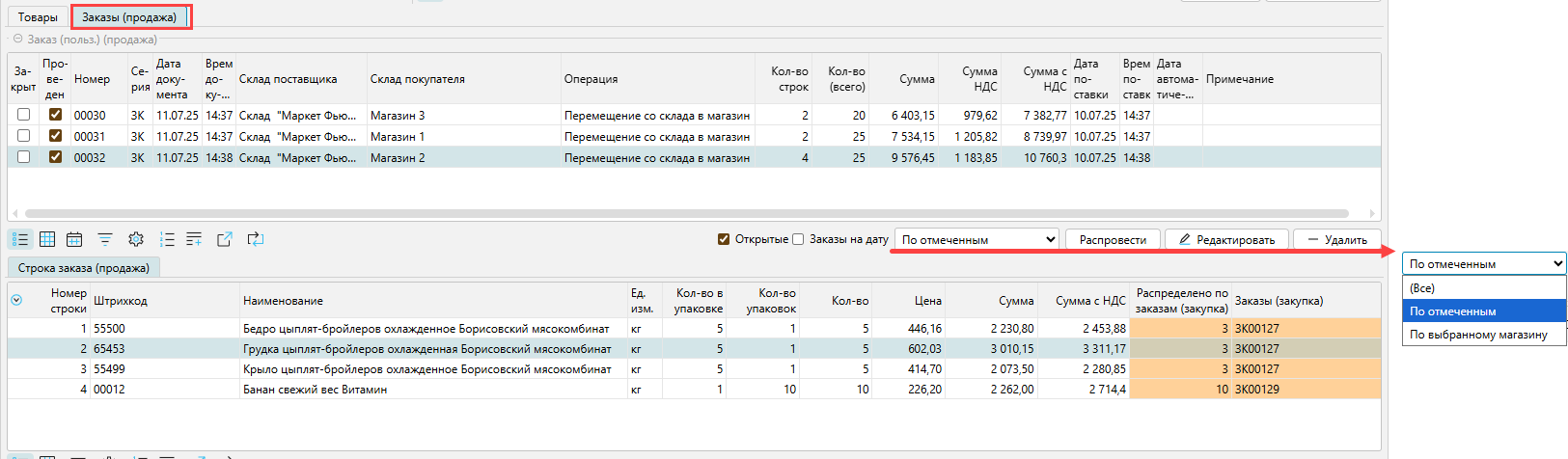Open the calendar view icon
Screen dimensions: 1568x459
tap(74, 239)
